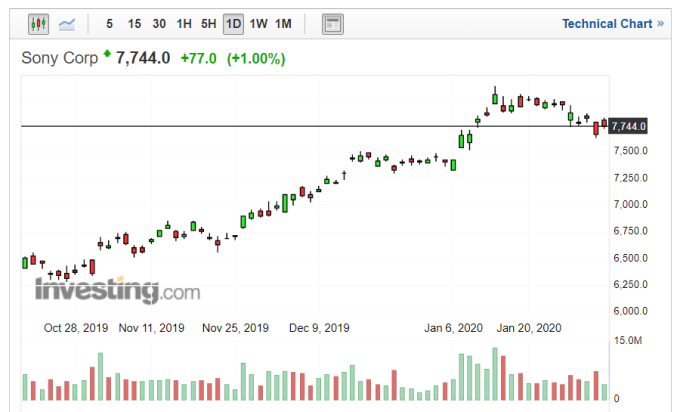Click the 15.0M volume axis label
The width and height of the screenshot is (680, 412).
628,340
